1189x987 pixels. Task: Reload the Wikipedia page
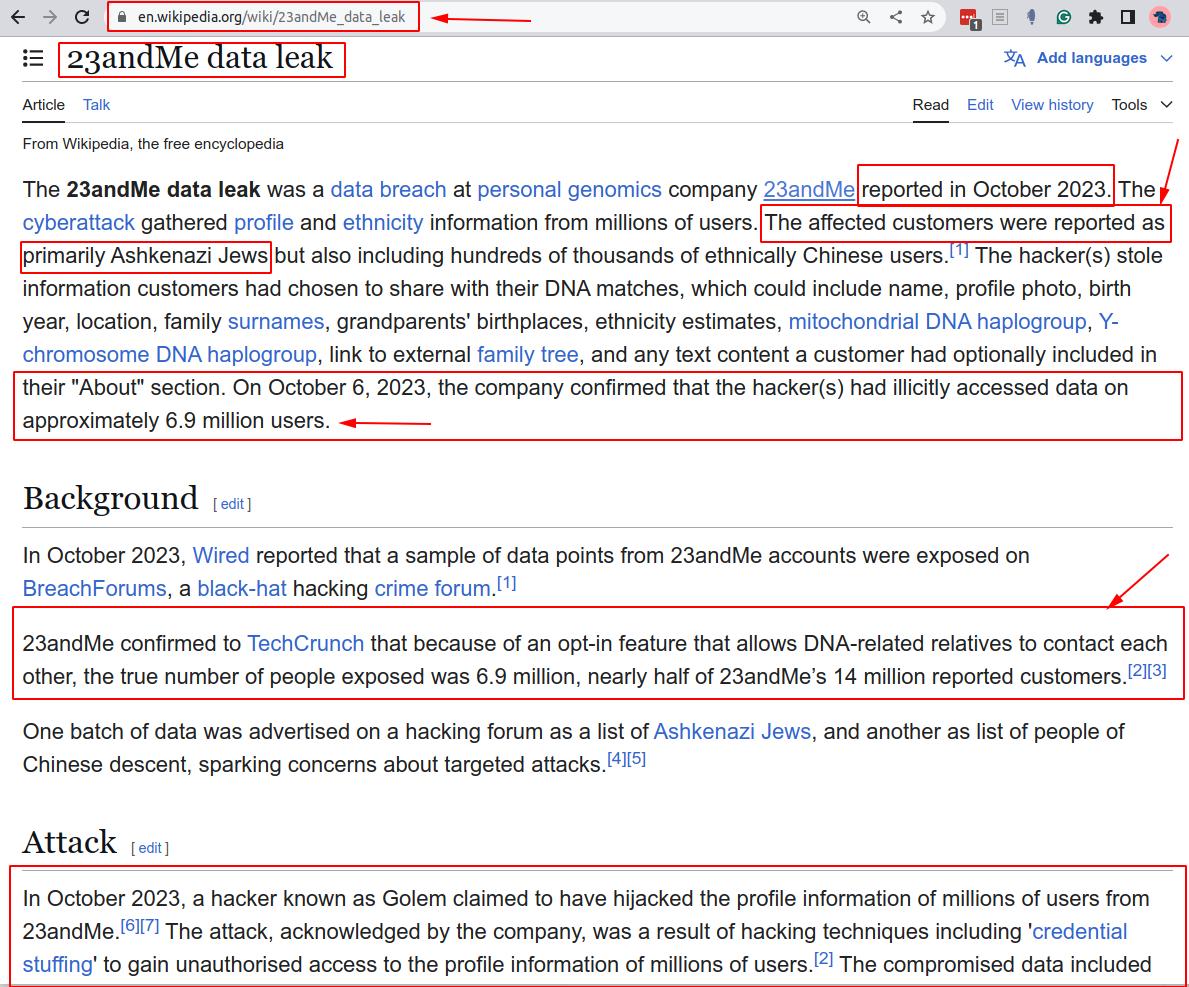point(83,17)
